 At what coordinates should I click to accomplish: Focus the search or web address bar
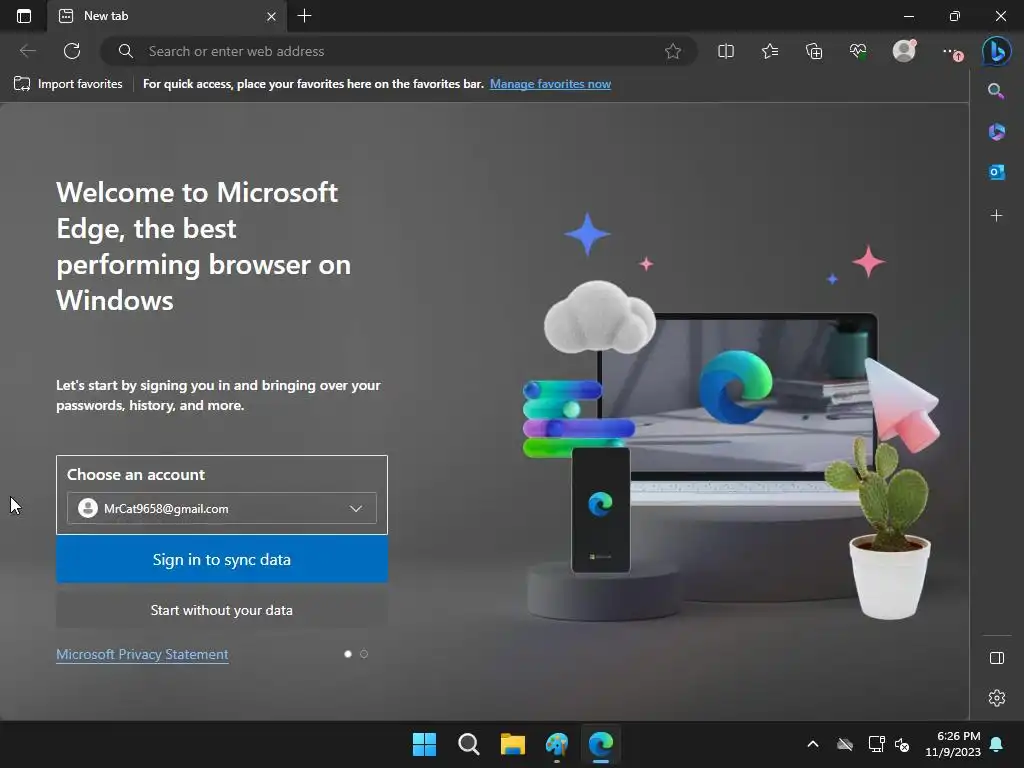coord(398,51)
